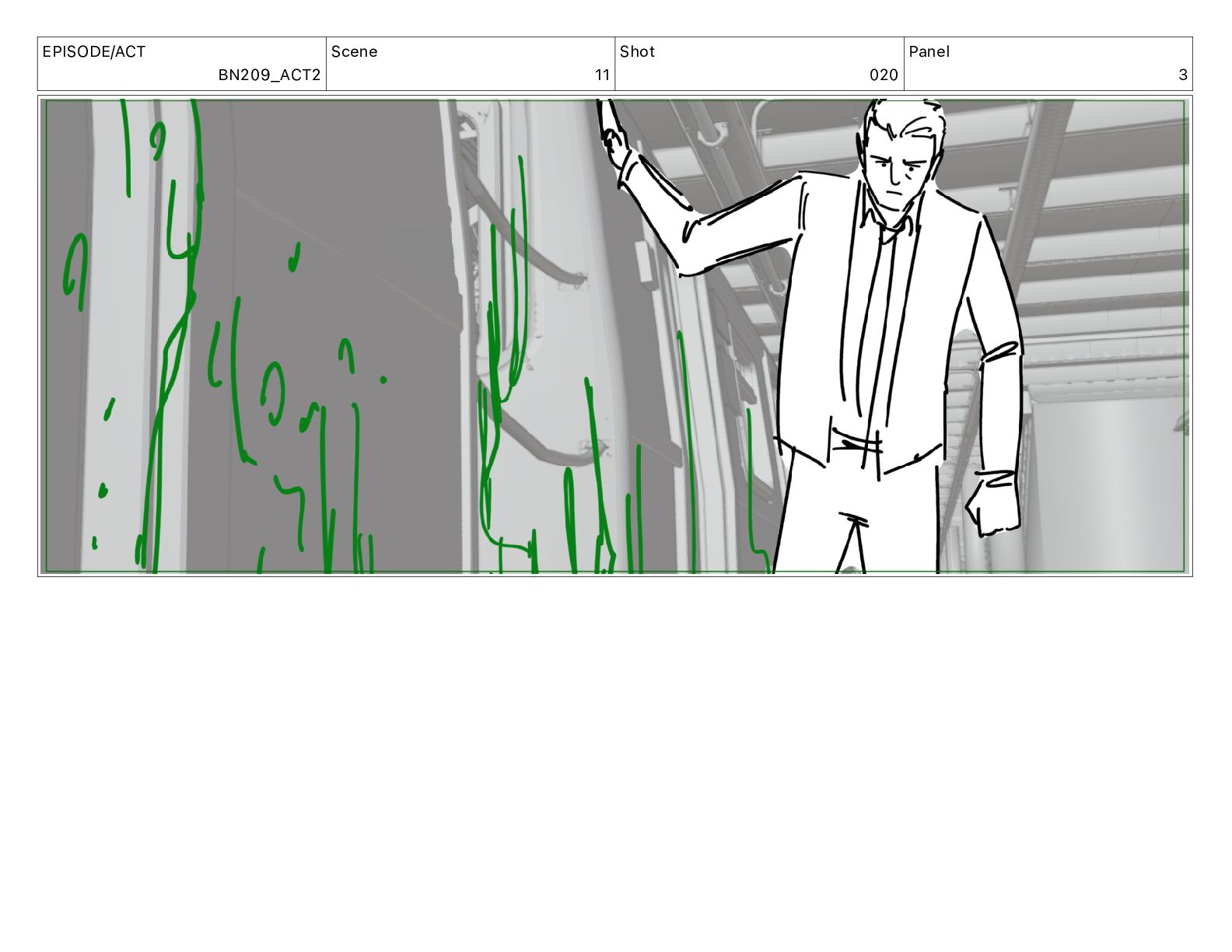Select panel number 3 value

click(1183, 75)
